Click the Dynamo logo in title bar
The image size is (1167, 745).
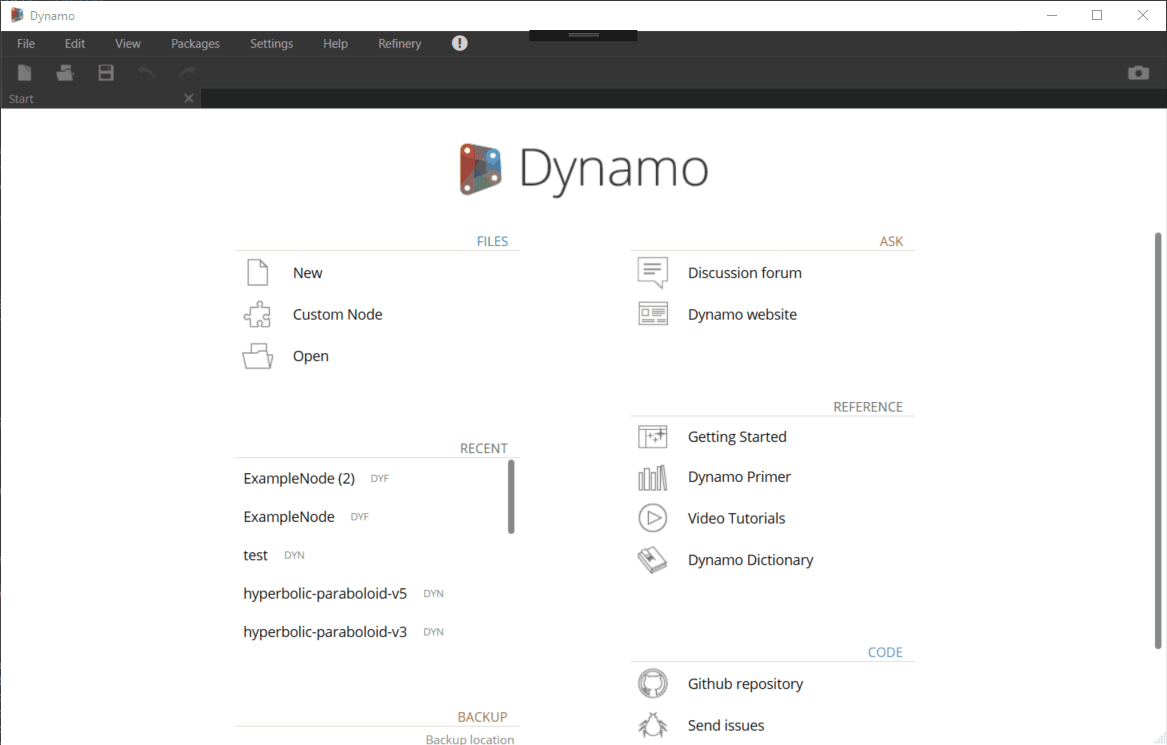click(x=16, y=15)
